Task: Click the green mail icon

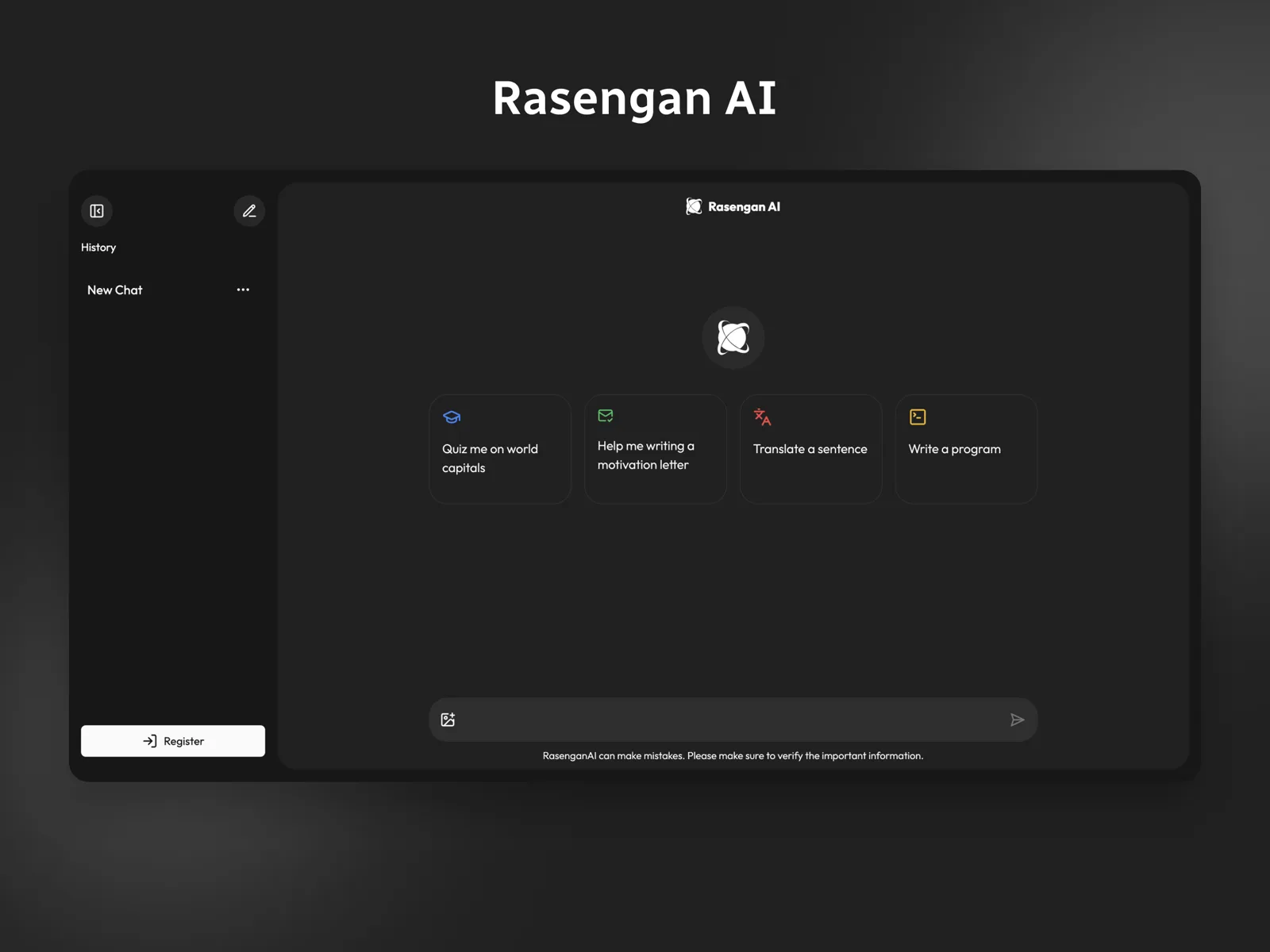Action: coord(606,416)
